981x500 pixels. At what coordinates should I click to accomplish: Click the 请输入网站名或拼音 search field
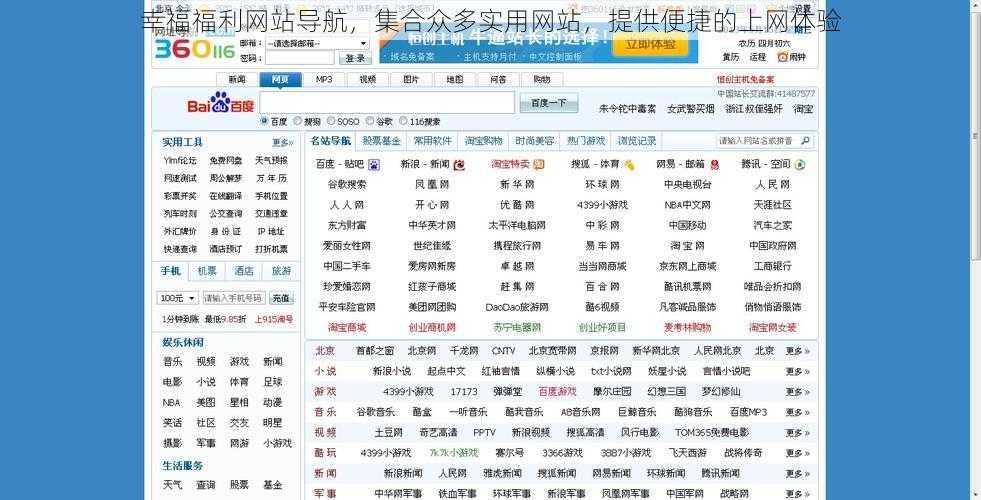click(757, 141)
